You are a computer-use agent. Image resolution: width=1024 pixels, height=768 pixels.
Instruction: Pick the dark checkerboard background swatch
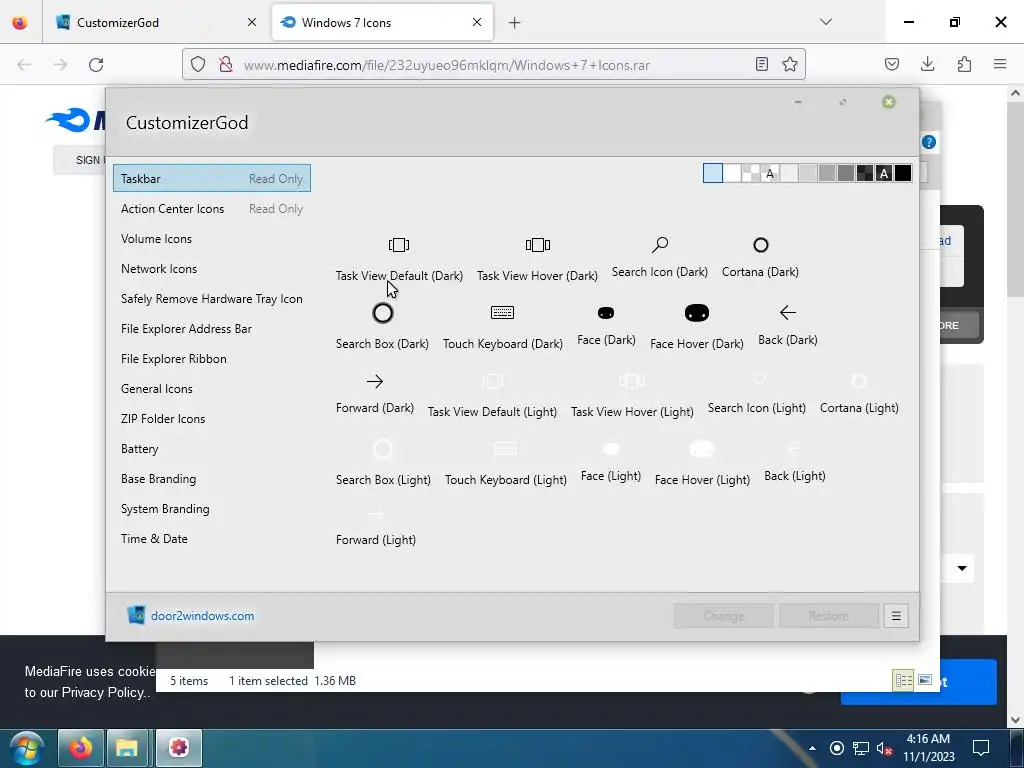[x=865, y=173]
